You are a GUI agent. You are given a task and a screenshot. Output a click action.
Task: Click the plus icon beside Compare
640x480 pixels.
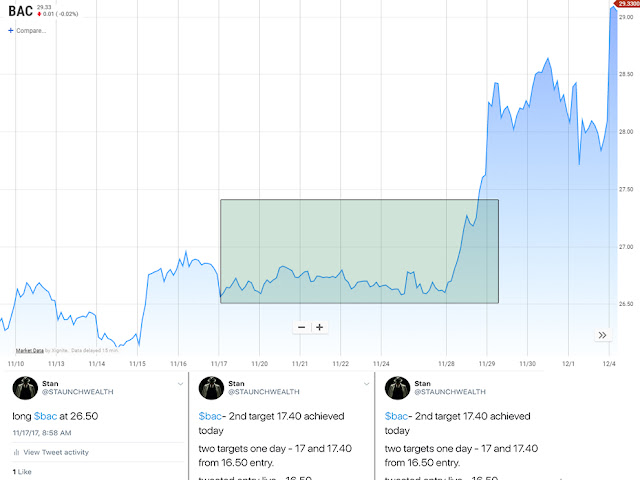(11, 31)
